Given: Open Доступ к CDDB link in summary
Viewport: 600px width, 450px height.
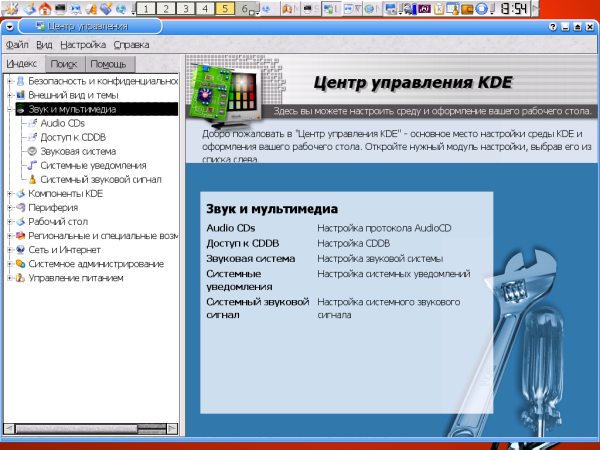Looking at the screenshot, I should pyautogui.click(x=243, y=243).
